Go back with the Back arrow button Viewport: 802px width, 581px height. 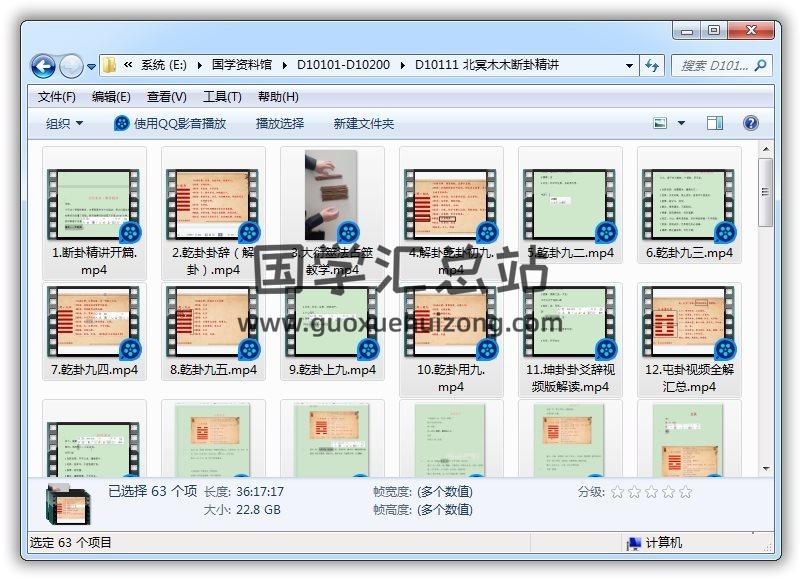pyautogui.click(x=43, y=66)
